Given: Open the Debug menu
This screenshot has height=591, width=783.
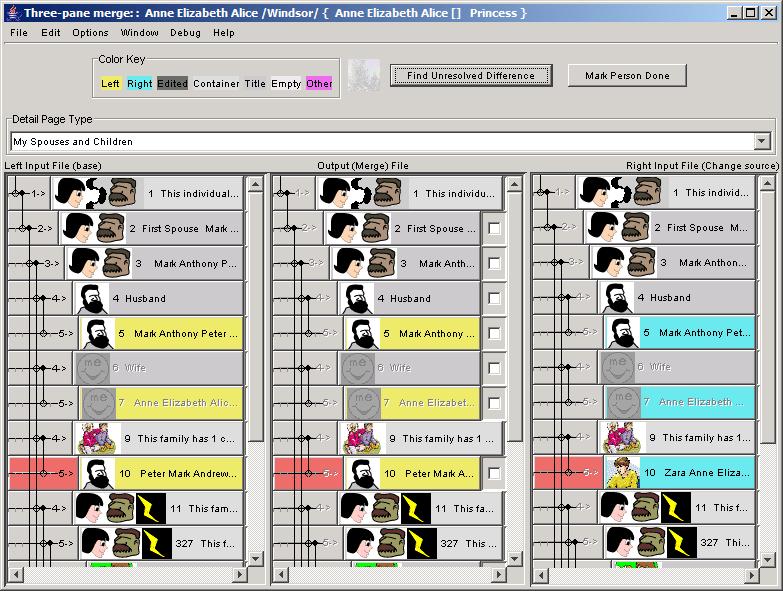Looking at the screenshot, I should click(x=185, y=33).
